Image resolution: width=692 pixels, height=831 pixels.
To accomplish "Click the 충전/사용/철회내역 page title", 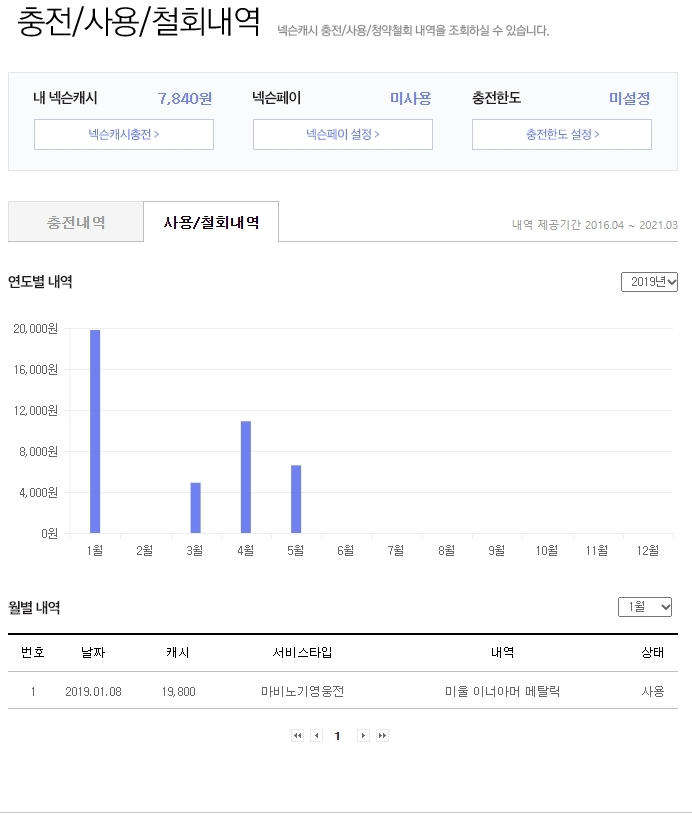I will (x=139, y=22).
